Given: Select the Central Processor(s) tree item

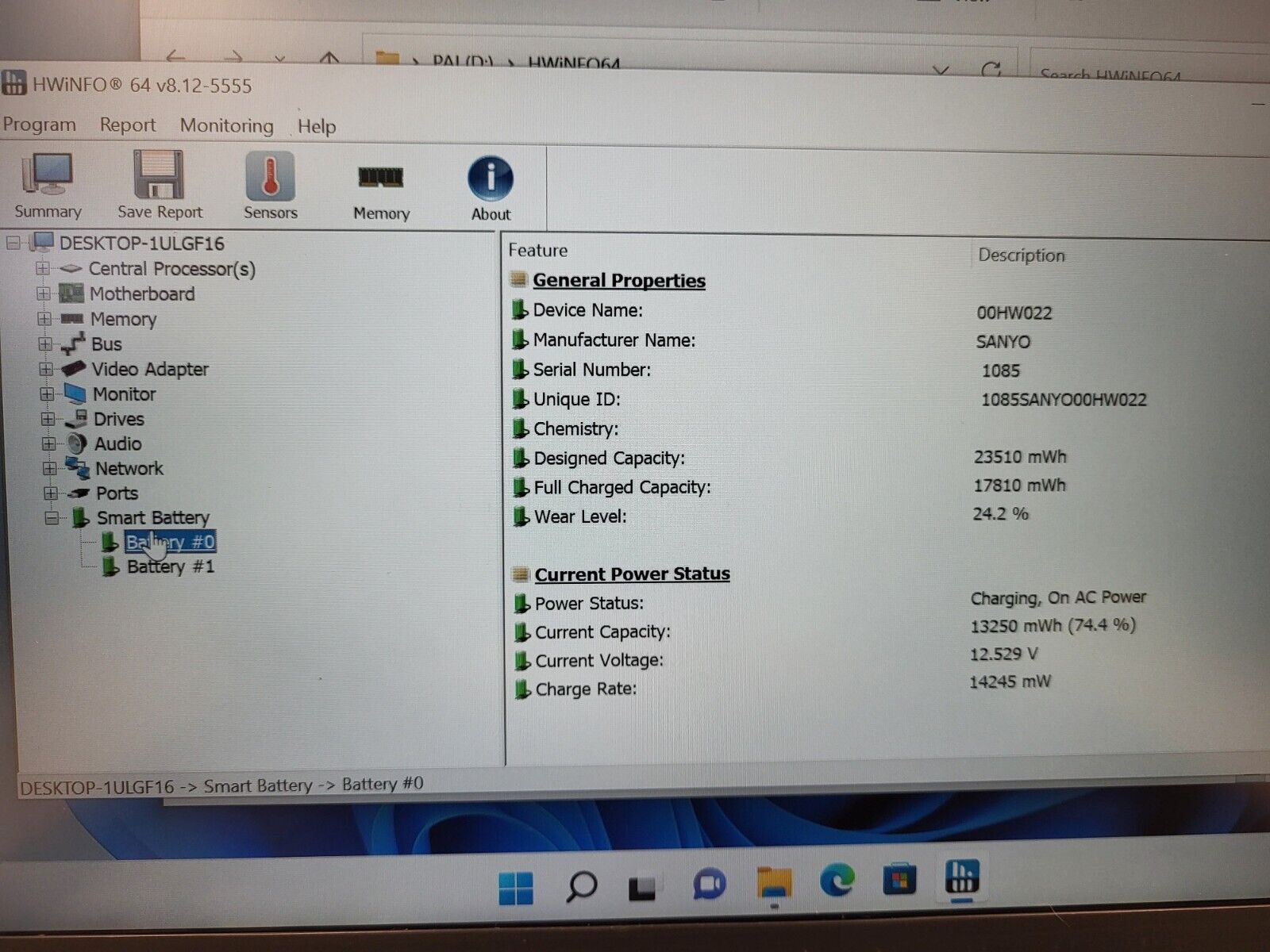Looking at the screenshot, I should (171, 269).
